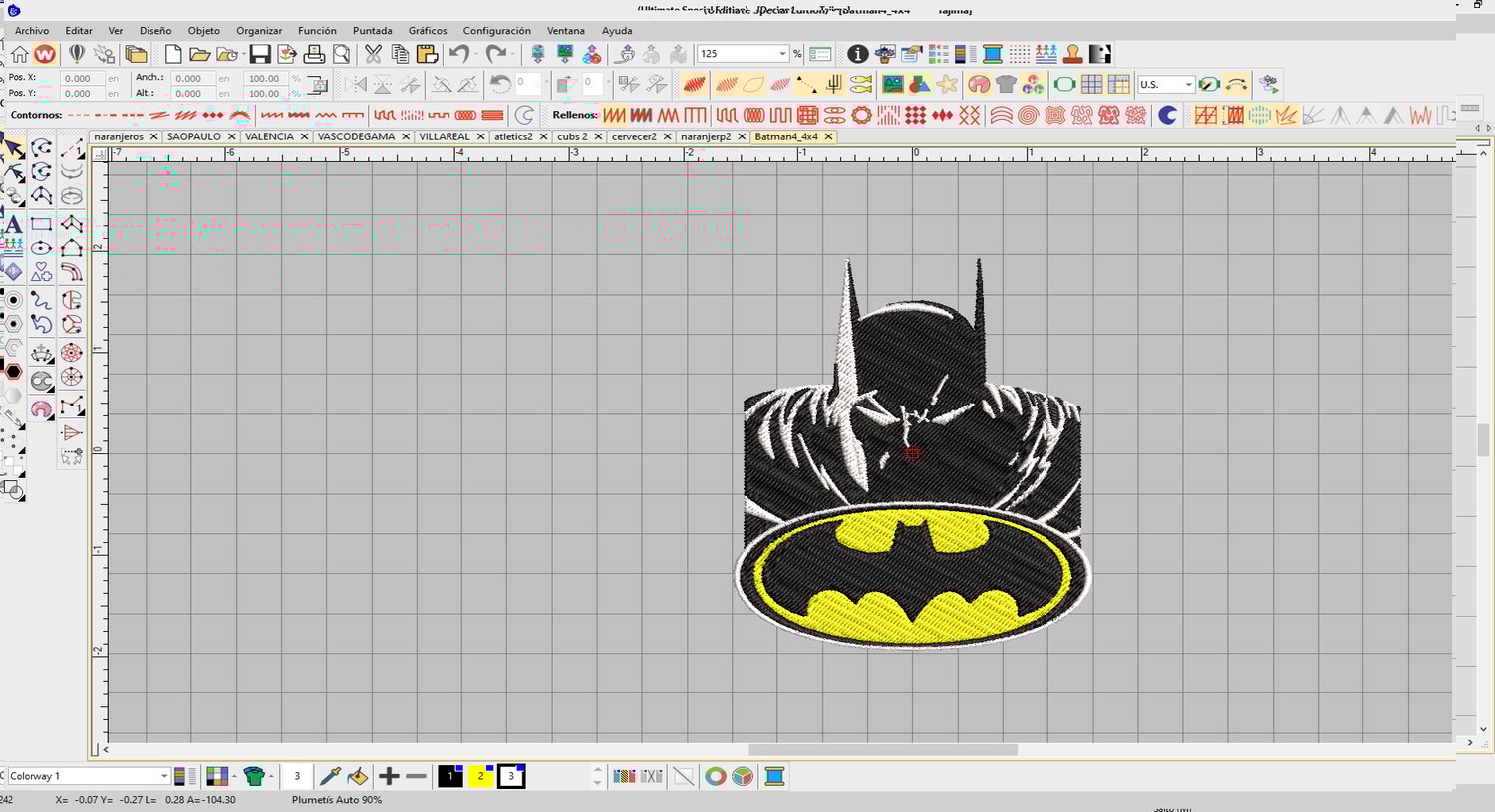
Task: Switch to the VALENCIA tab
Action: click(x=269, y=136)
